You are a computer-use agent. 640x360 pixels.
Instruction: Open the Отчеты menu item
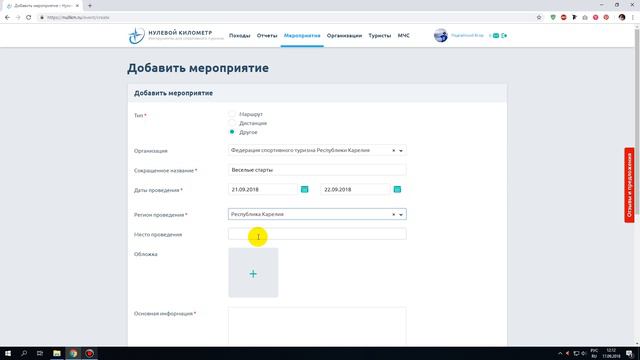267,36
